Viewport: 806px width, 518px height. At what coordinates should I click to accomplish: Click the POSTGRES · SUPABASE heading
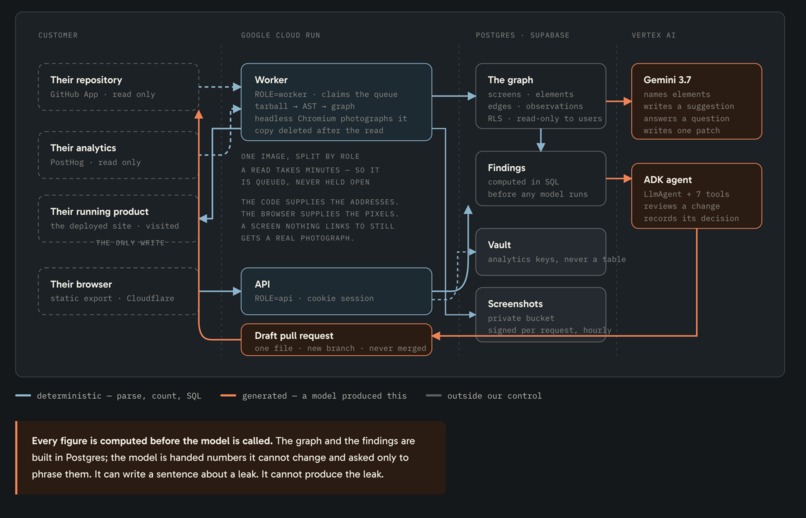coord(522,35)
